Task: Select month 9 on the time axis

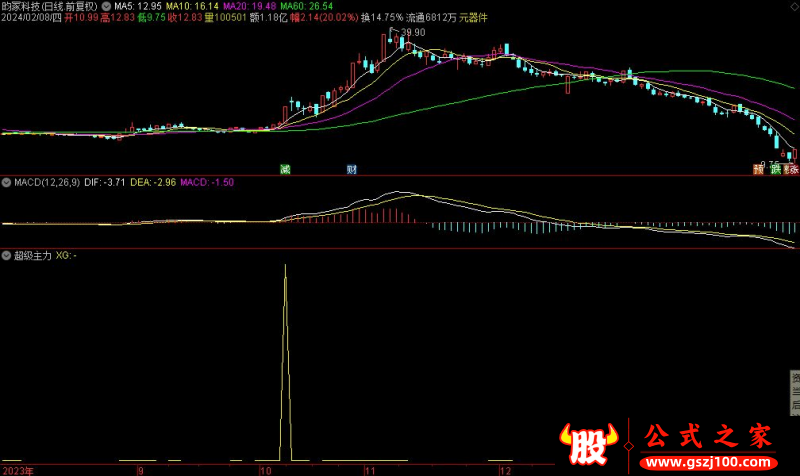Action: pyautogui.click(x=140, y=470)
